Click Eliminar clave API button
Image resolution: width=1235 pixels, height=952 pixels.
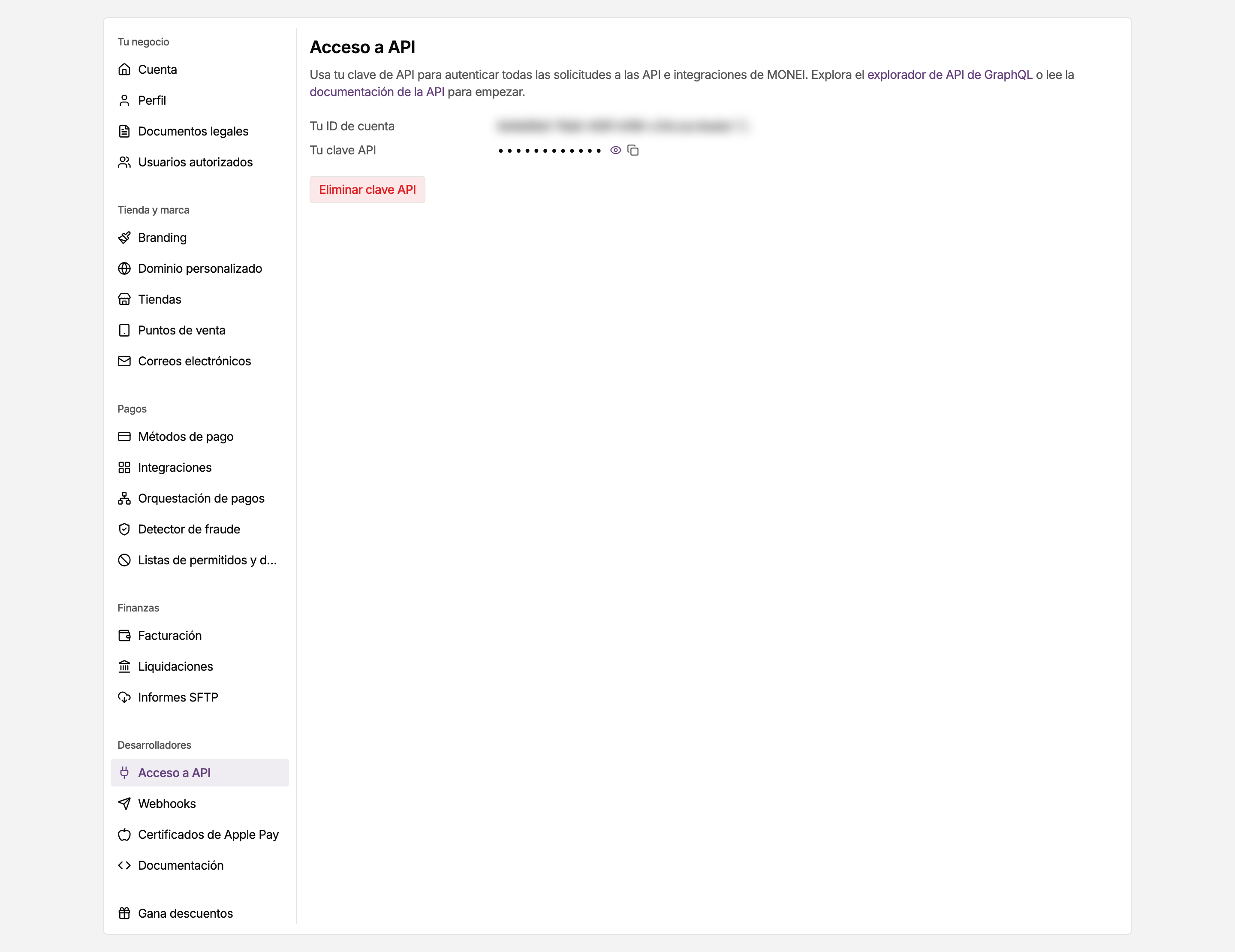click(367, 190)
